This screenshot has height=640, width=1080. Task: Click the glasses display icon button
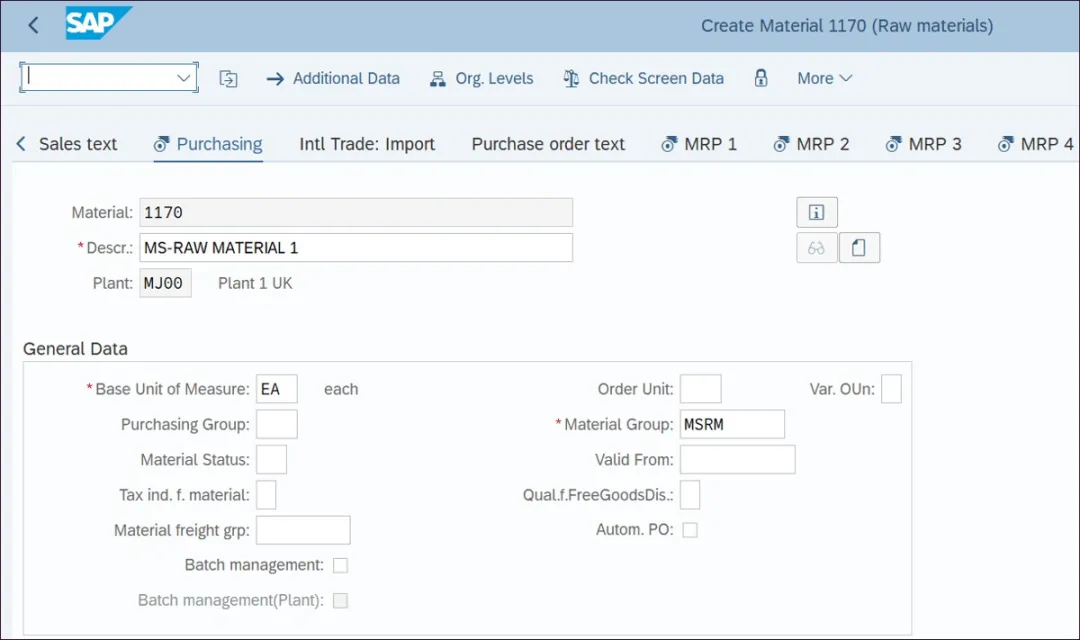point(817,248)
